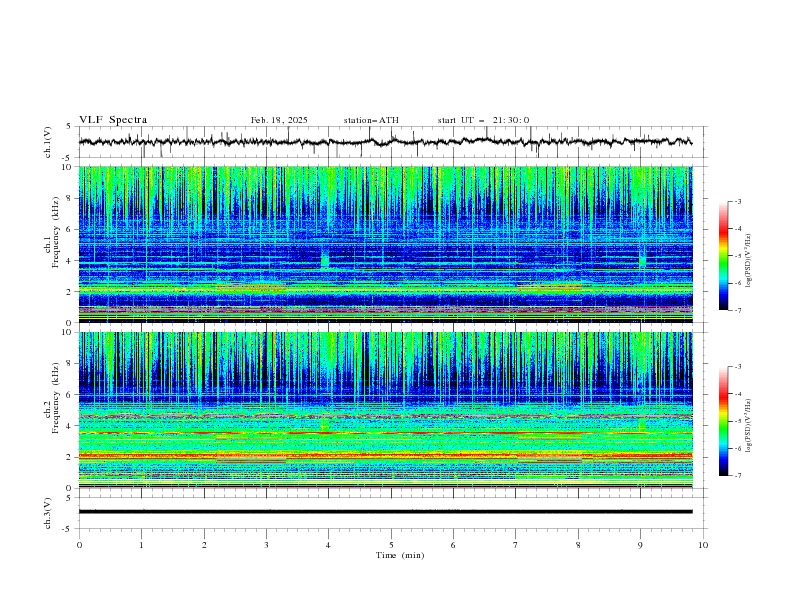Click the ch.1 spectrogram image
The image size is (792, 612).
point(386,244)
